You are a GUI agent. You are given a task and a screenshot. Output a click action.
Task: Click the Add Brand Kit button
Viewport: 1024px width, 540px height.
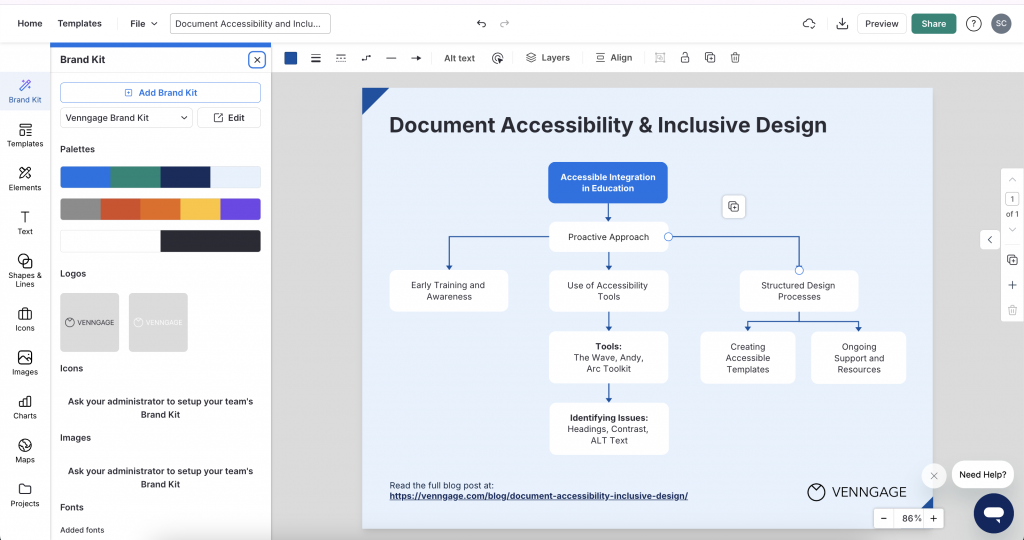(161, 93)
